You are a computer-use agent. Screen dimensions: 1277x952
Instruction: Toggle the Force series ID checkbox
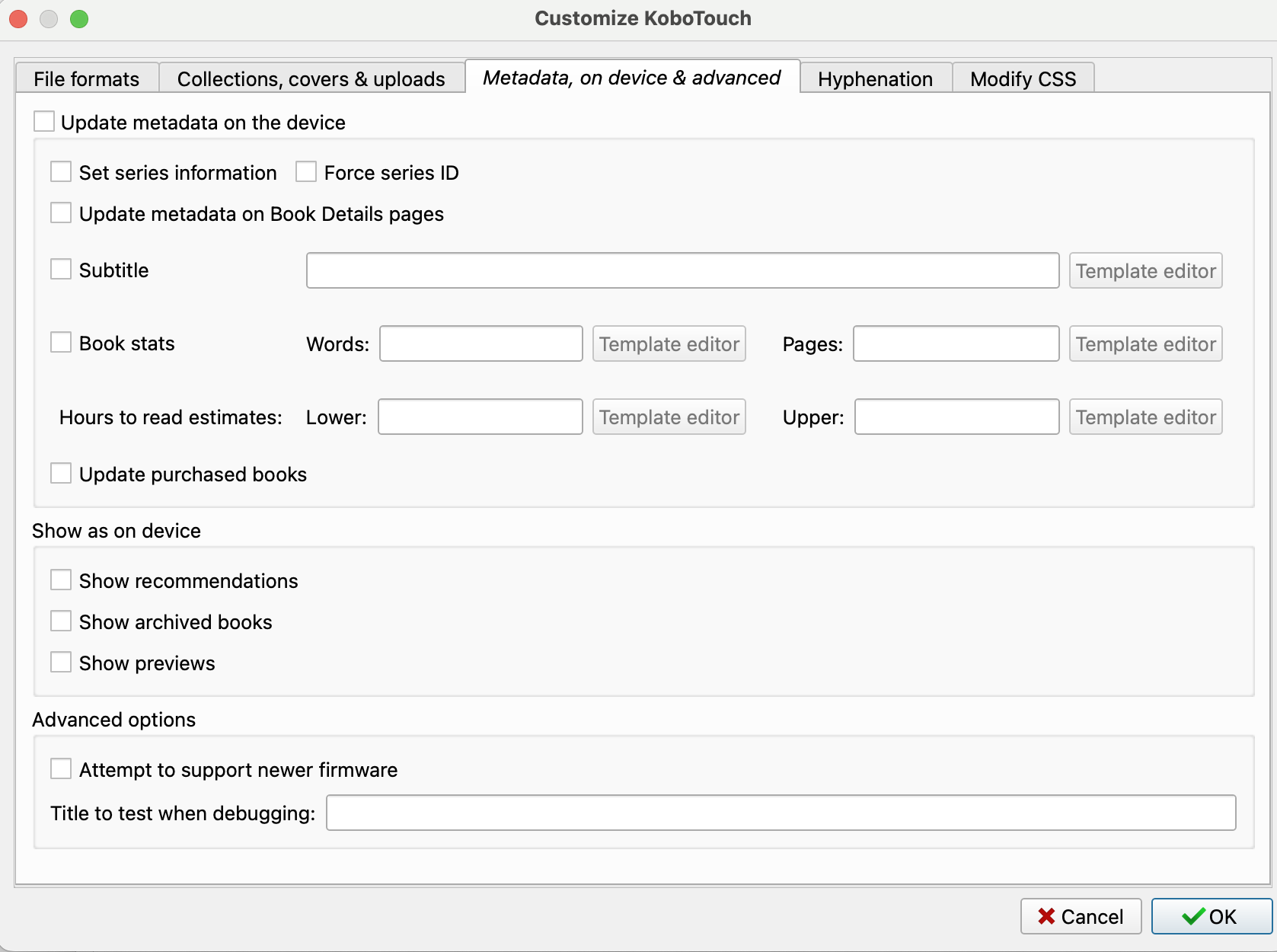pos(306,172)
